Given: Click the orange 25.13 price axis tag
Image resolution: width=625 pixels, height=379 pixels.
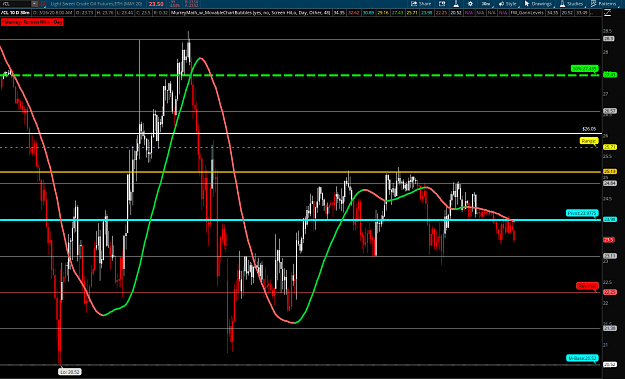Looking at the screenshot, I should pyautogui.click(x=609, y=171).
